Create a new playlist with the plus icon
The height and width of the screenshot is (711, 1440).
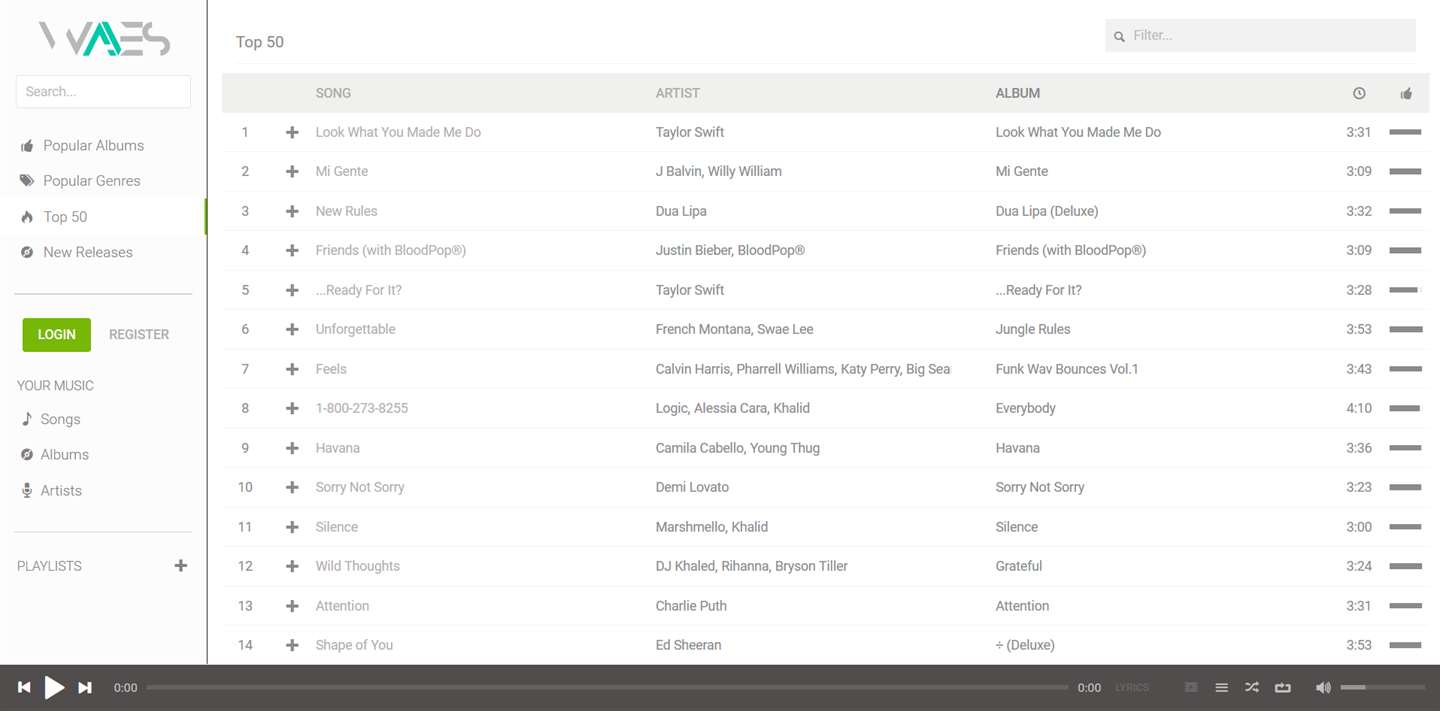tap(181, 566)
